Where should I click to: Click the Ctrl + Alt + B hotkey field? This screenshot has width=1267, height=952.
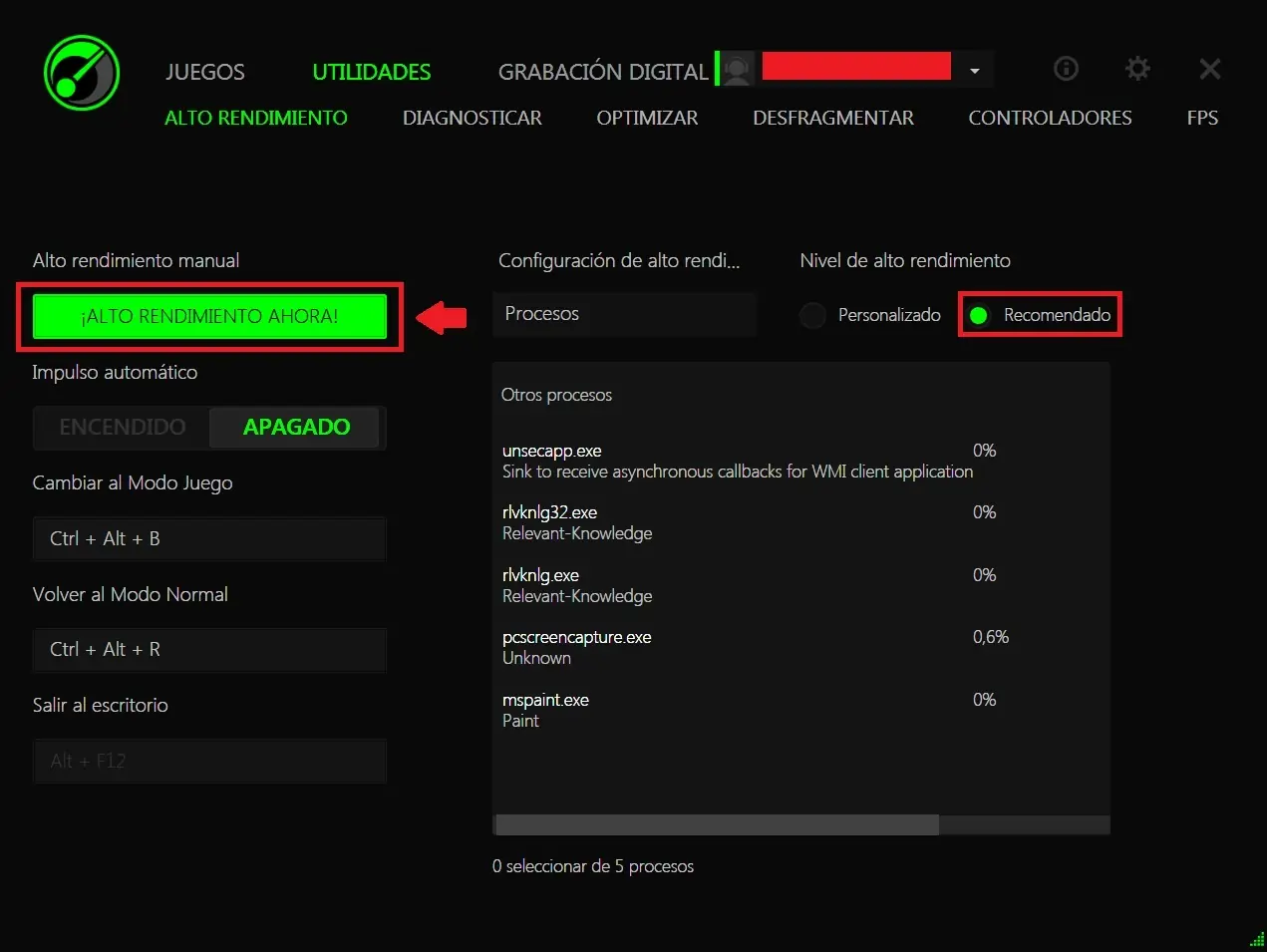209,538
